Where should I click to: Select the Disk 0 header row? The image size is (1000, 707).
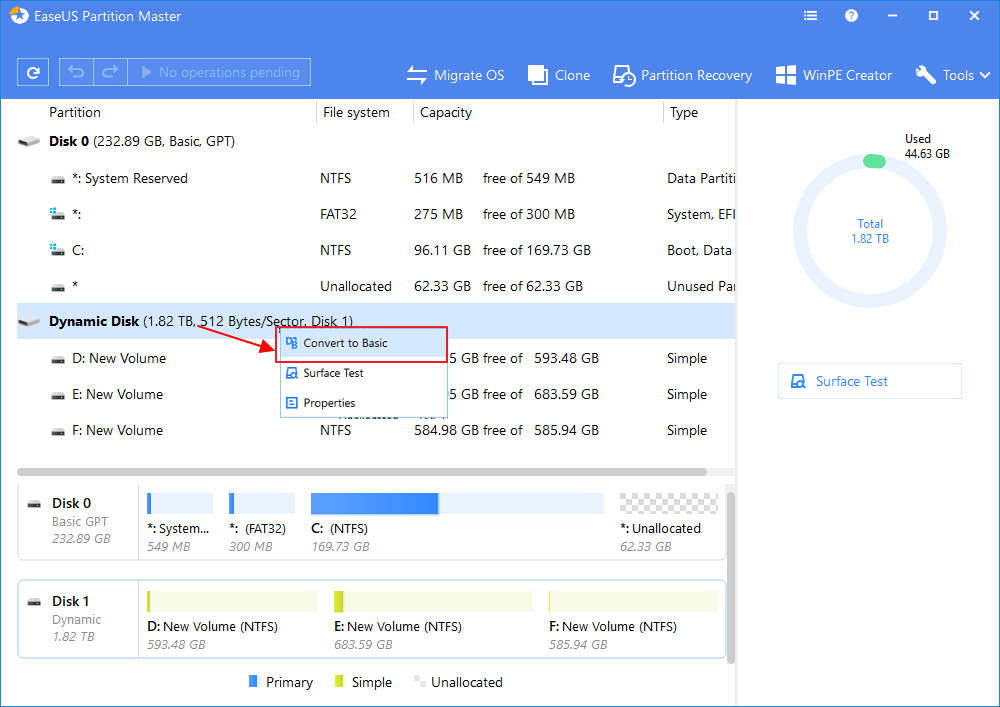pyautogui.click(x=376, y=142)
